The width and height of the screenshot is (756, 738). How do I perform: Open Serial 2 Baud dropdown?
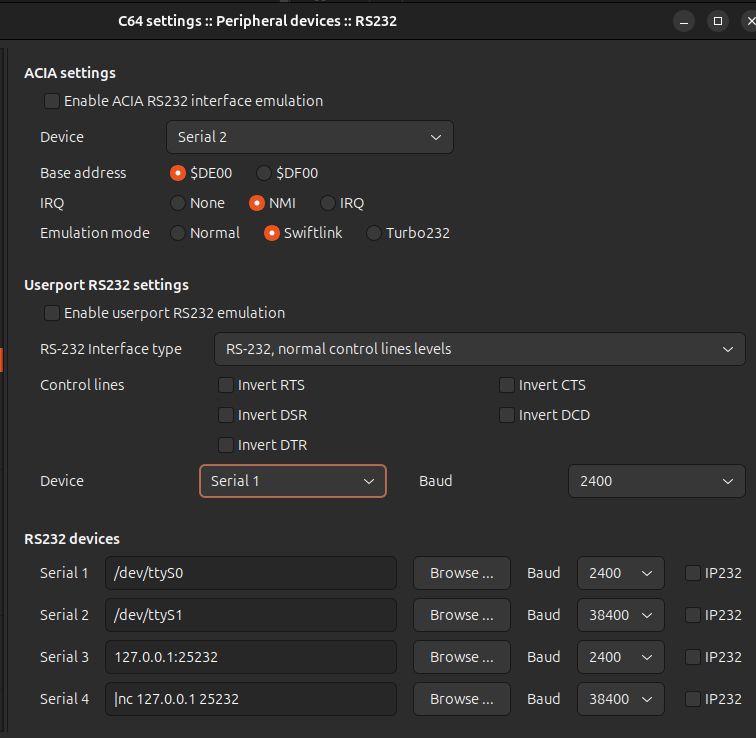point(621,615)
